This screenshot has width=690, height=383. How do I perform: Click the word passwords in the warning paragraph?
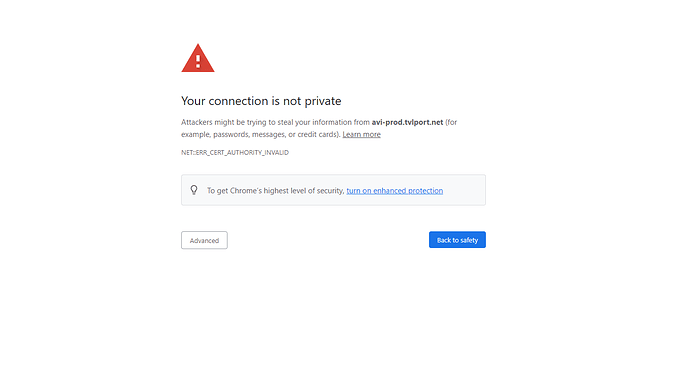[231, 135]
